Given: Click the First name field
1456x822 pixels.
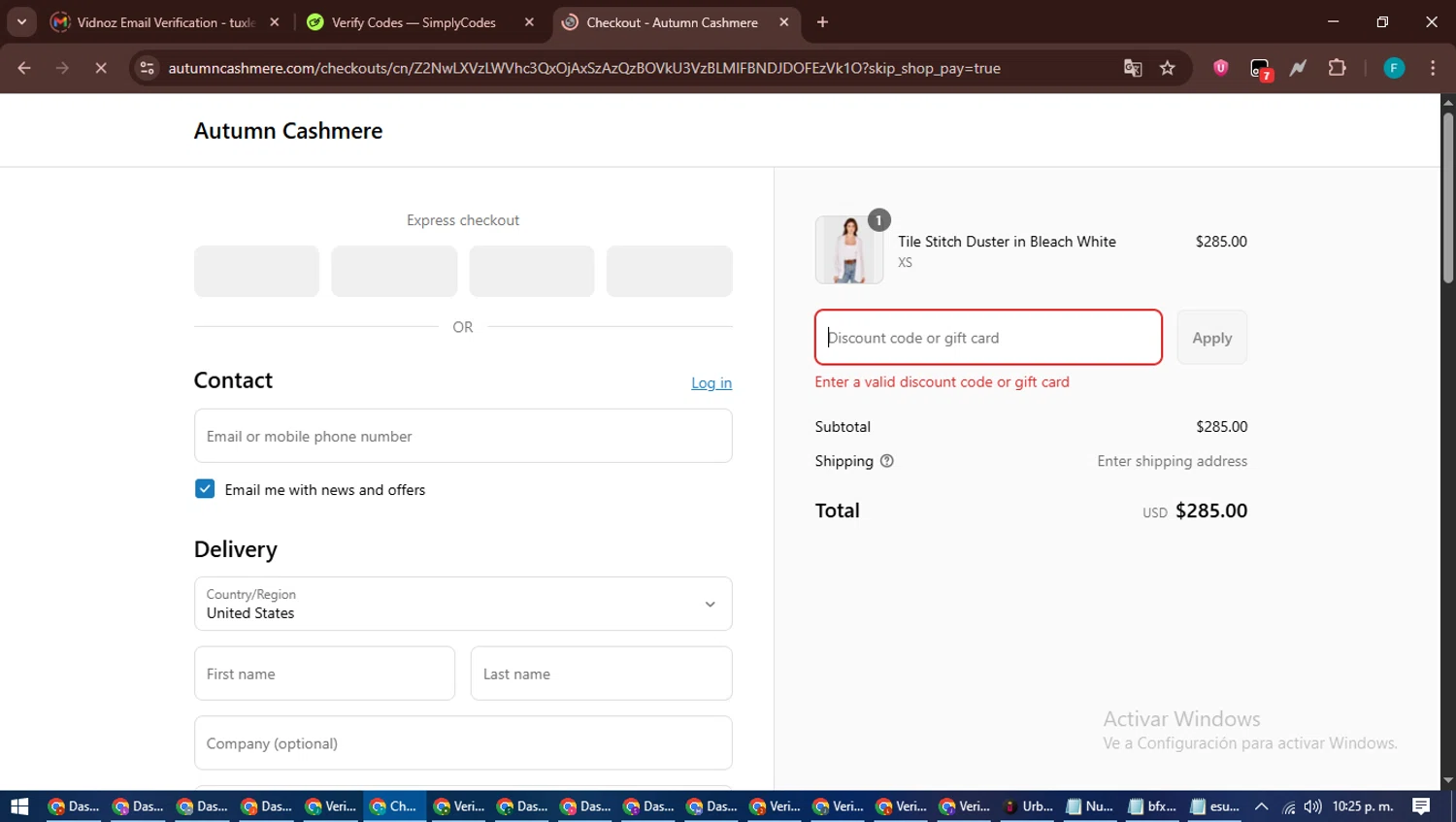Looking at the screenshot, I should [x=324, y=674].
